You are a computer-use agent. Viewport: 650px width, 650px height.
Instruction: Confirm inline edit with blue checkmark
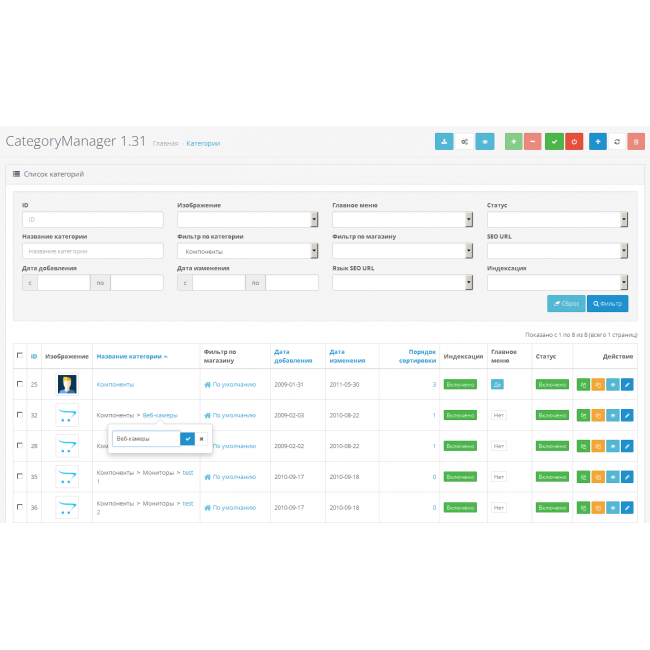click(187, 438)
